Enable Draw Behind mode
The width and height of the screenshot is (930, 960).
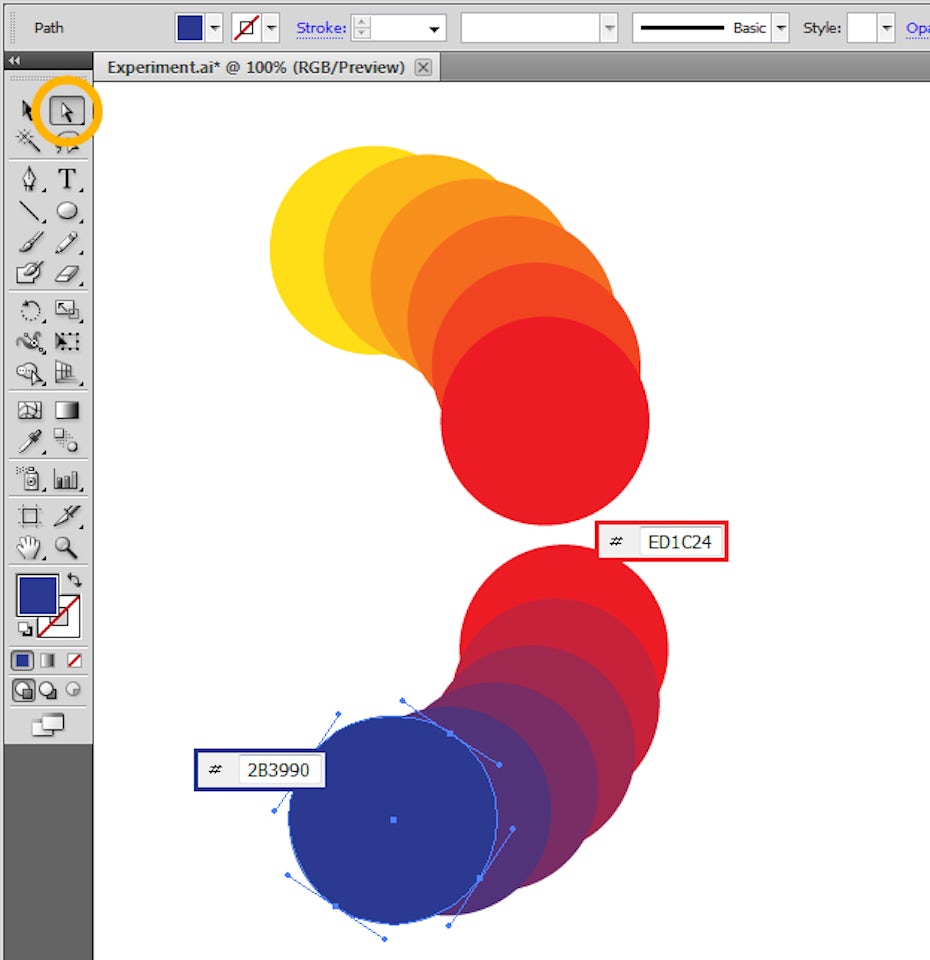(x=48, y=690)
